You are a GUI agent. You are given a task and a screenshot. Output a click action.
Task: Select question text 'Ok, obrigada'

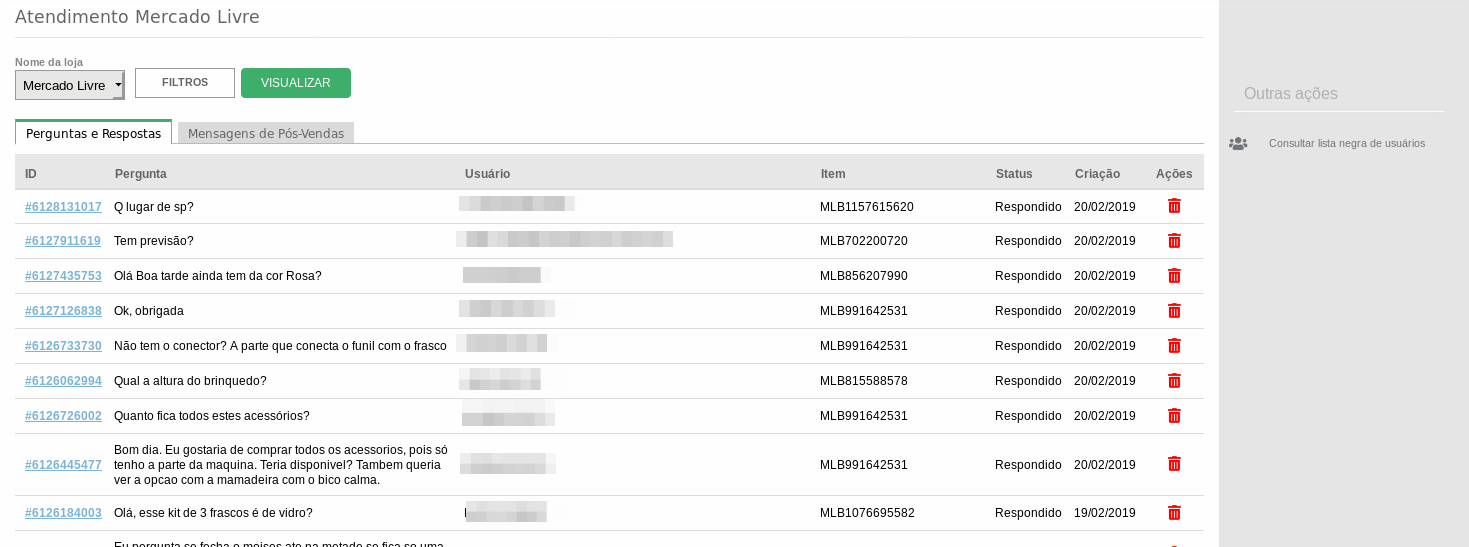pyautogui.click(x=149, y=311)
